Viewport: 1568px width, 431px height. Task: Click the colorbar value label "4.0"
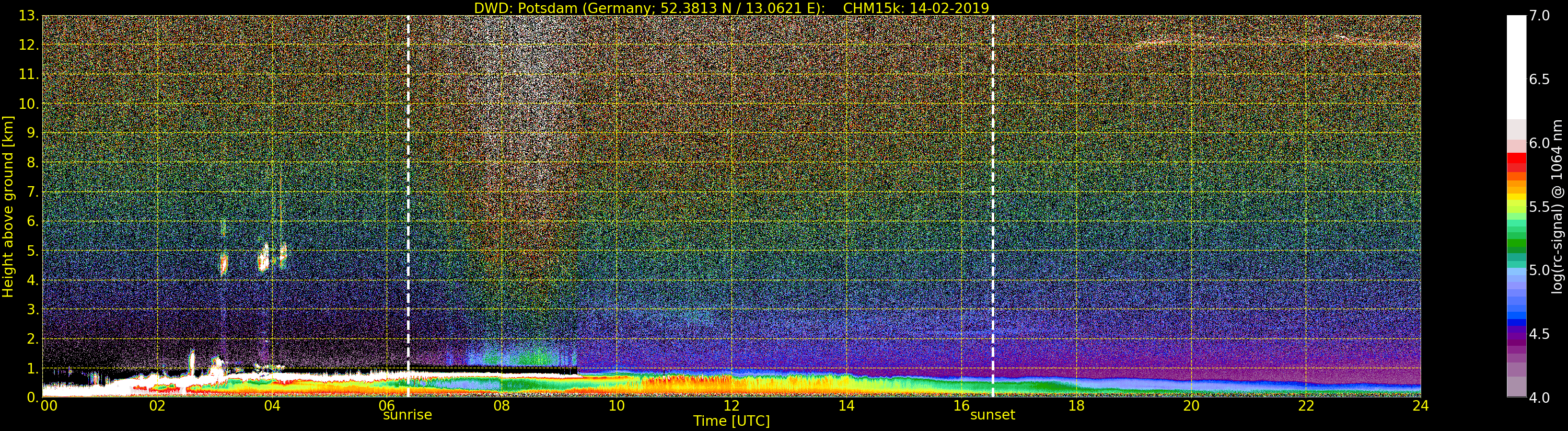(x=1539, y=398)
